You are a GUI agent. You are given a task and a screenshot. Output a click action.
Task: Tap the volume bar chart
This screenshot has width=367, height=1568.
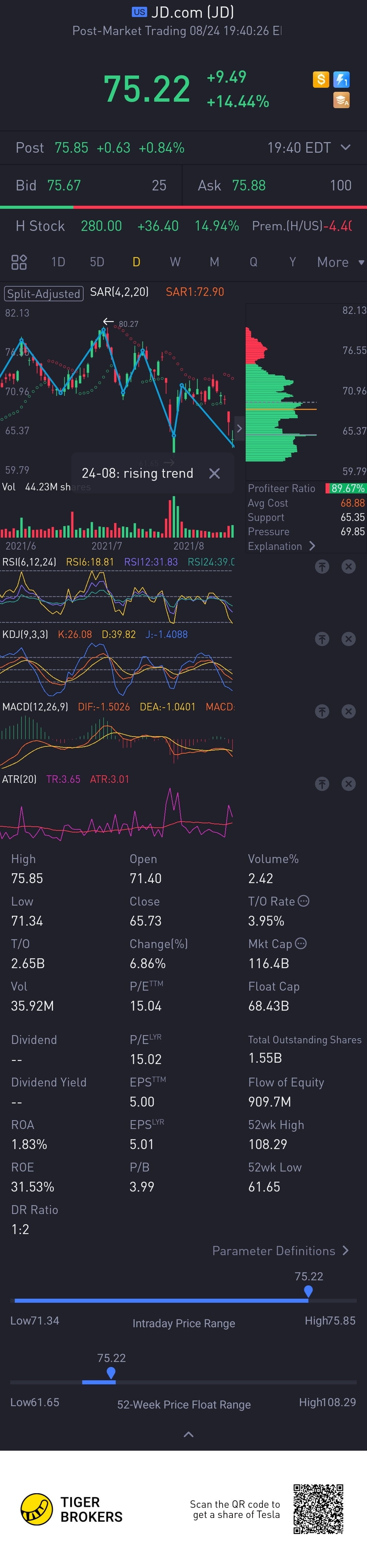pos(117,517)
